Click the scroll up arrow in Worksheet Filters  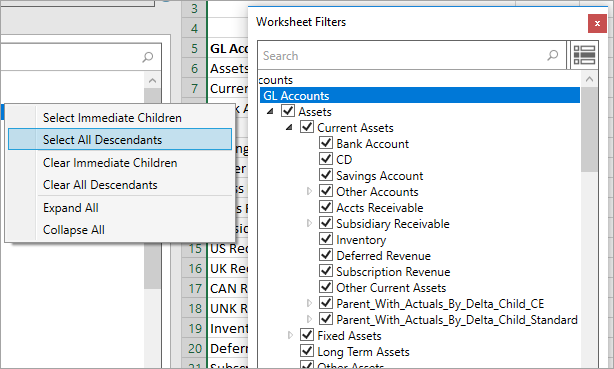coord(589,79)
